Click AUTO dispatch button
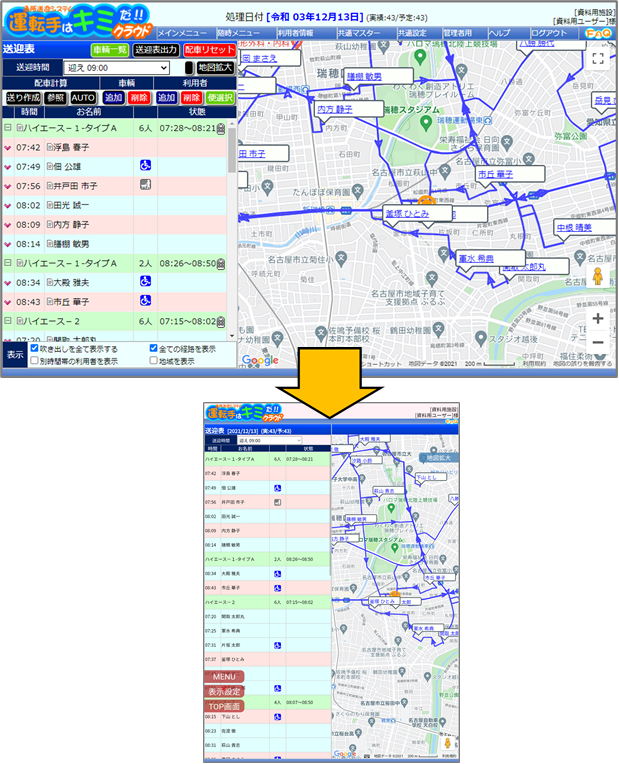 coord(83,98)
